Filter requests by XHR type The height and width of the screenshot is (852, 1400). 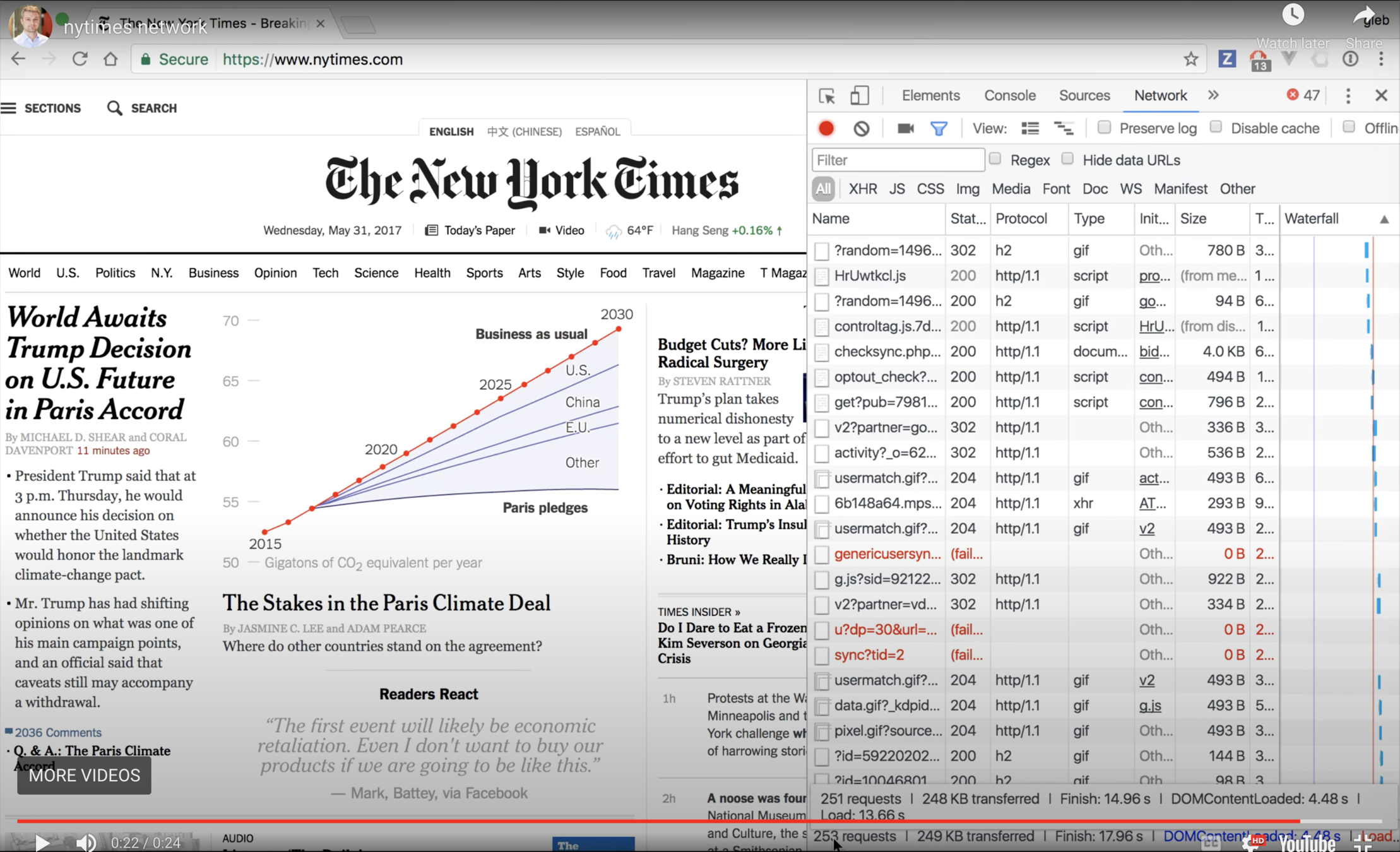(862, 189)
